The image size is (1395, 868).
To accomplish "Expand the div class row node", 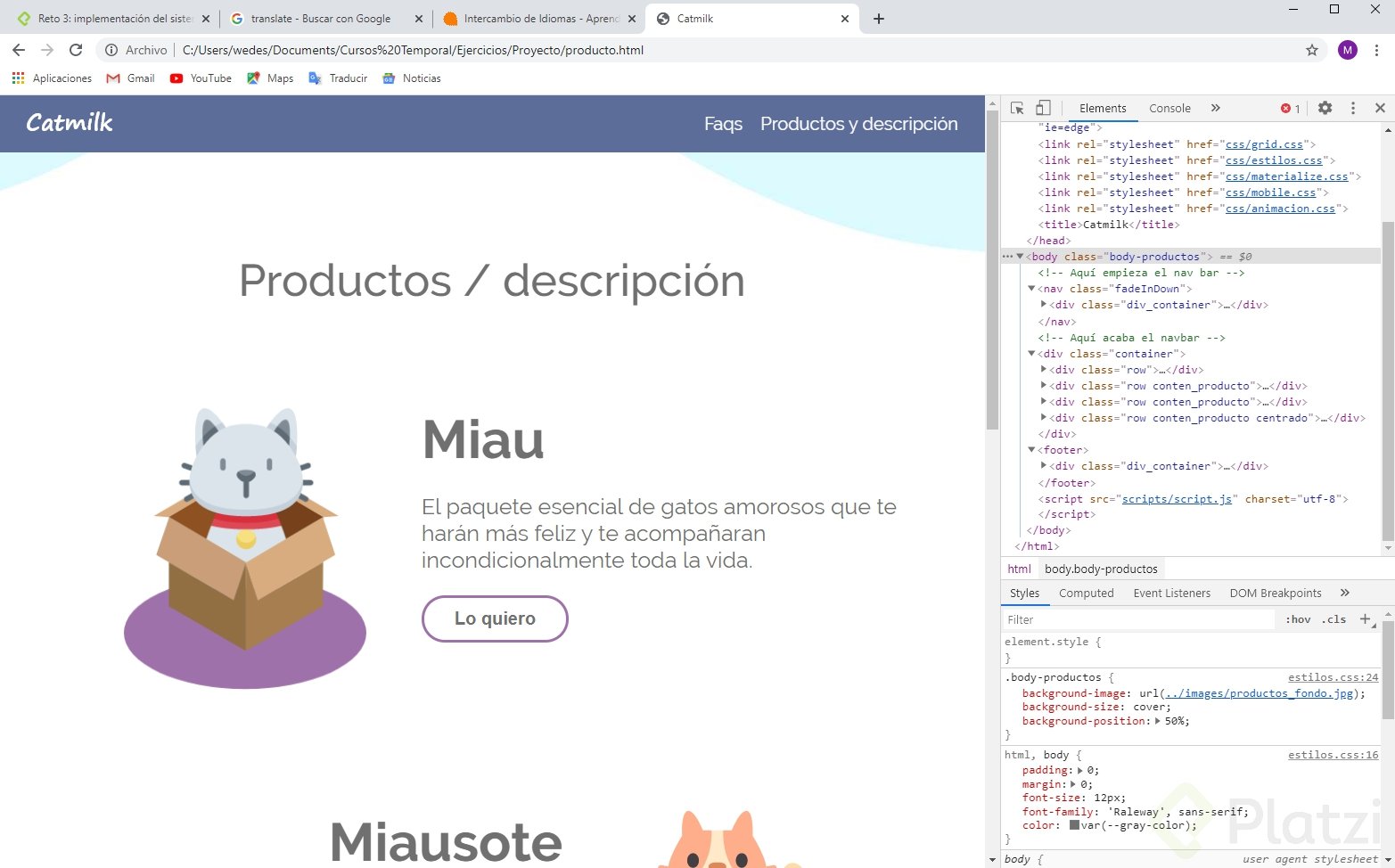I will (x=1044, y=370).
